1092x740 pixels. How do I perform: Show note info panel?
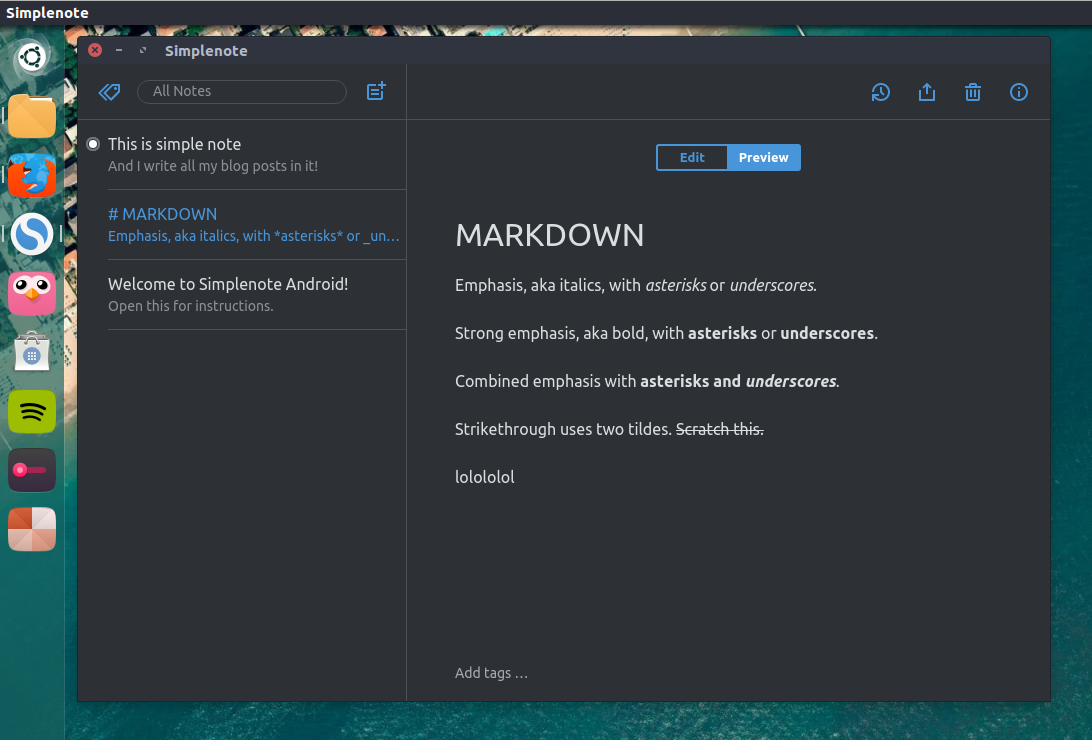pos(1018,92)
